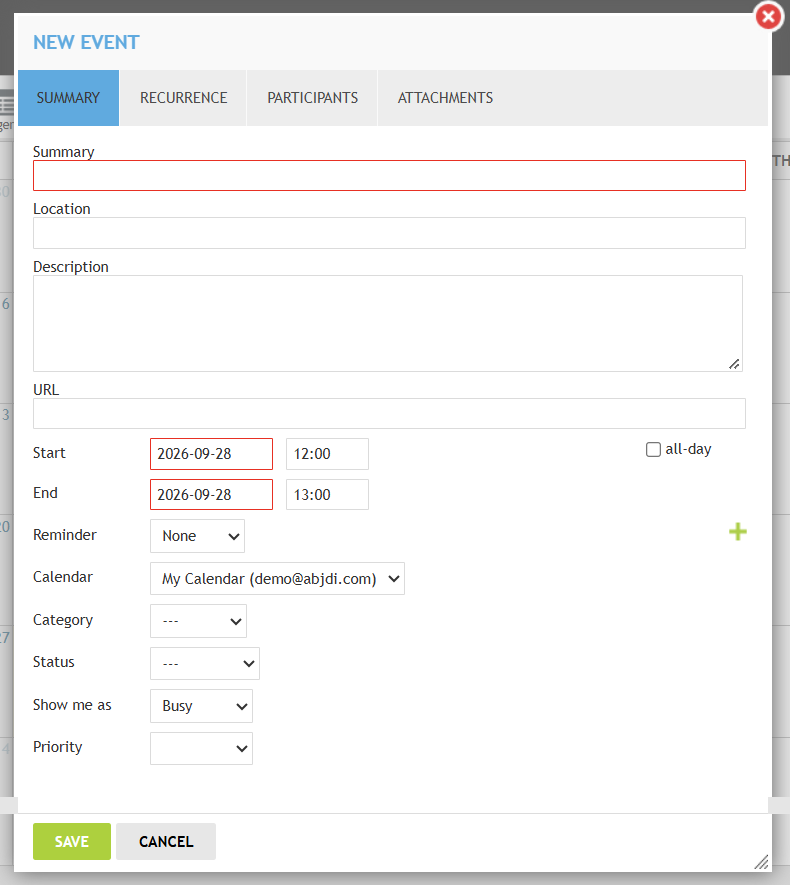The height and width of the screenshot is (885, 790).
Task: Open the Show me as dropdown
Action: (201, 706)
